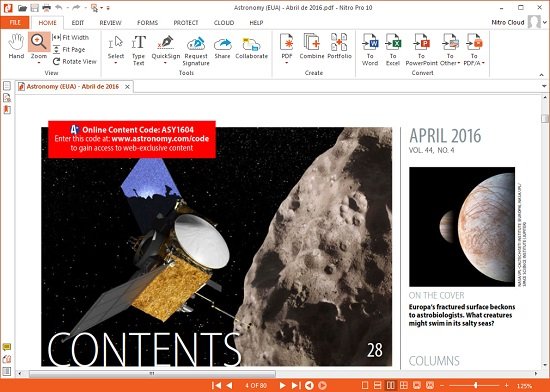
Task: Open the Portfolio tool
Action: click(340, 46)
